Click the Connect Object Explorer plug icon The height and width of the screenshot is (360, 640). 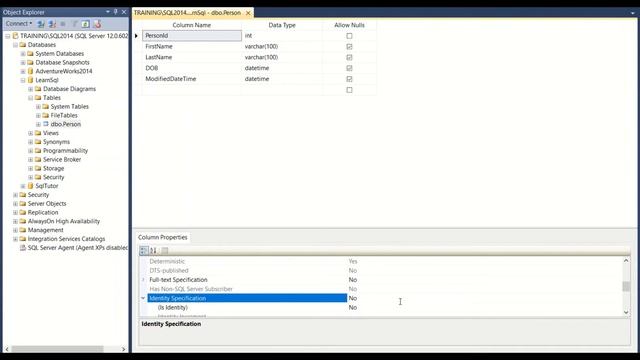pos(41,24)
